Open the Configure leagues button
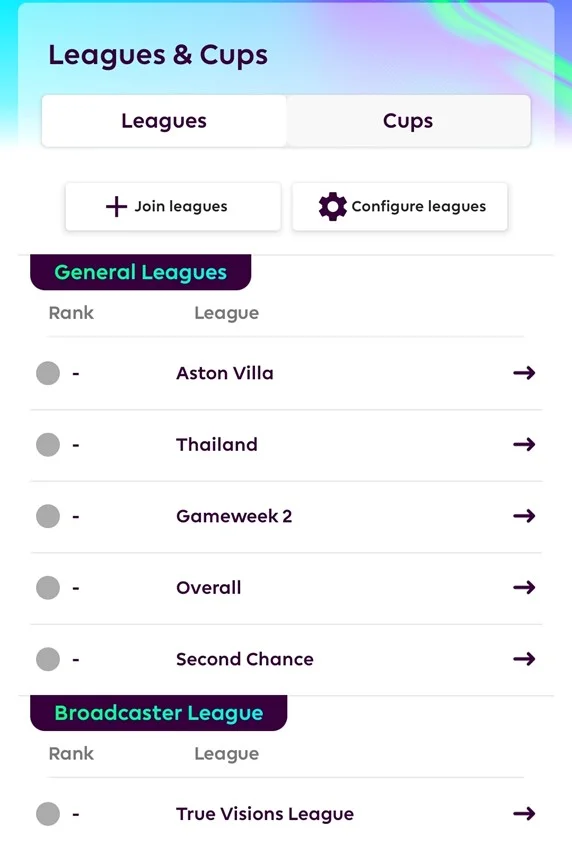Screen dimensions: 572x864 pos(400,207)
